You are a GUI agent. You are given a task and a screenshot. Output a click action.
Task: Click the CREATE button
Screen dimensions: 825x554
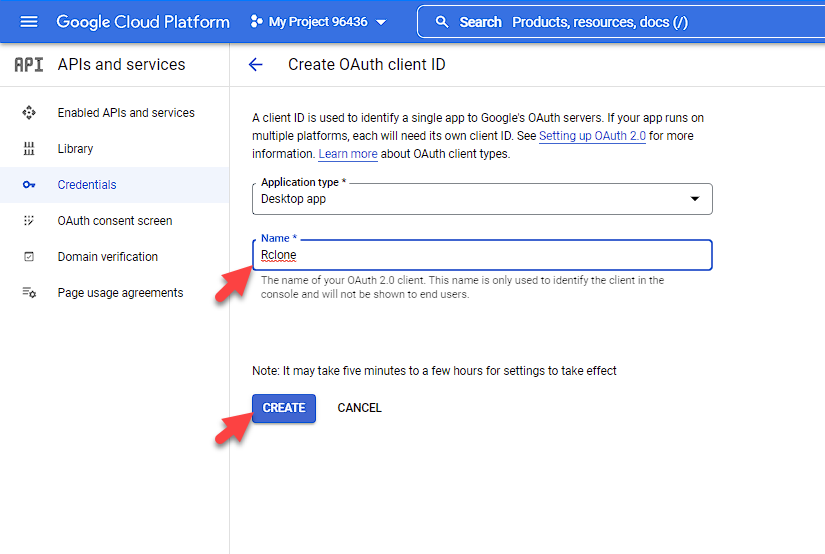[284, 408]
